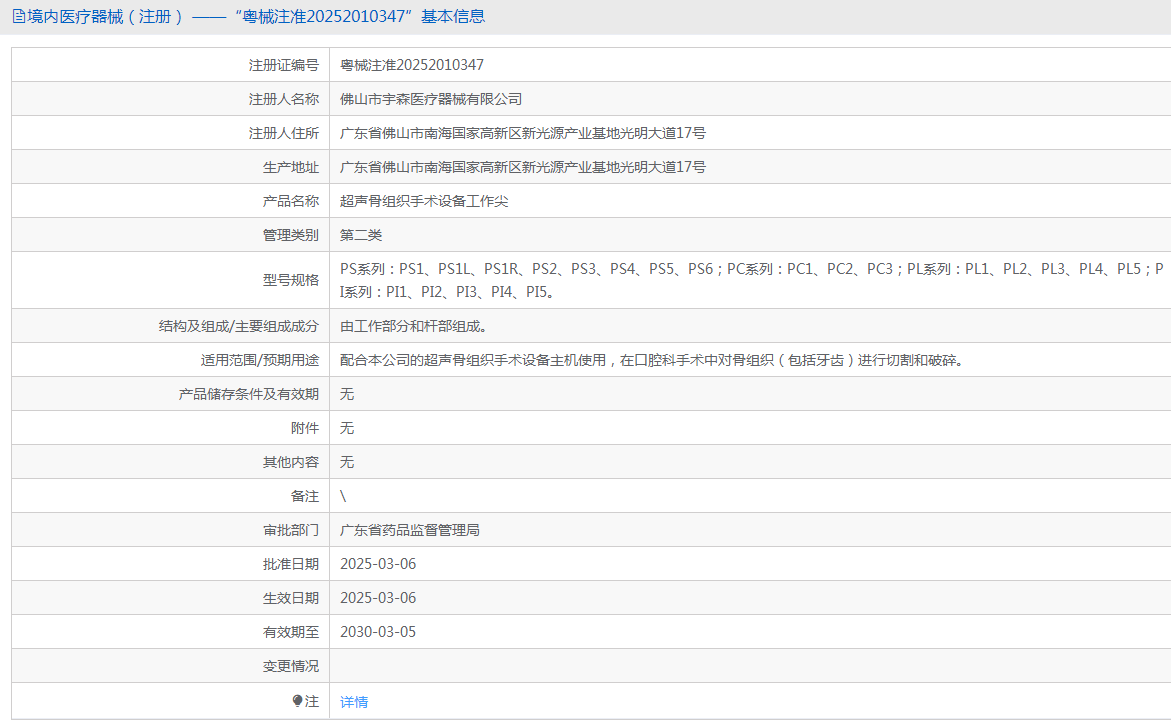This screenshot has height=721, width=1171.
Task: Click the 其他内容 row label
Action: (291, 462)
